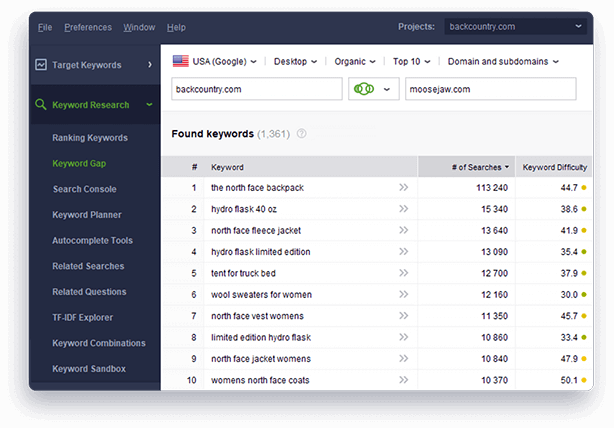This screenshot has height=428, width=614.
Task: Expand the Target Keywords section arrow
Action: point(150,65)
